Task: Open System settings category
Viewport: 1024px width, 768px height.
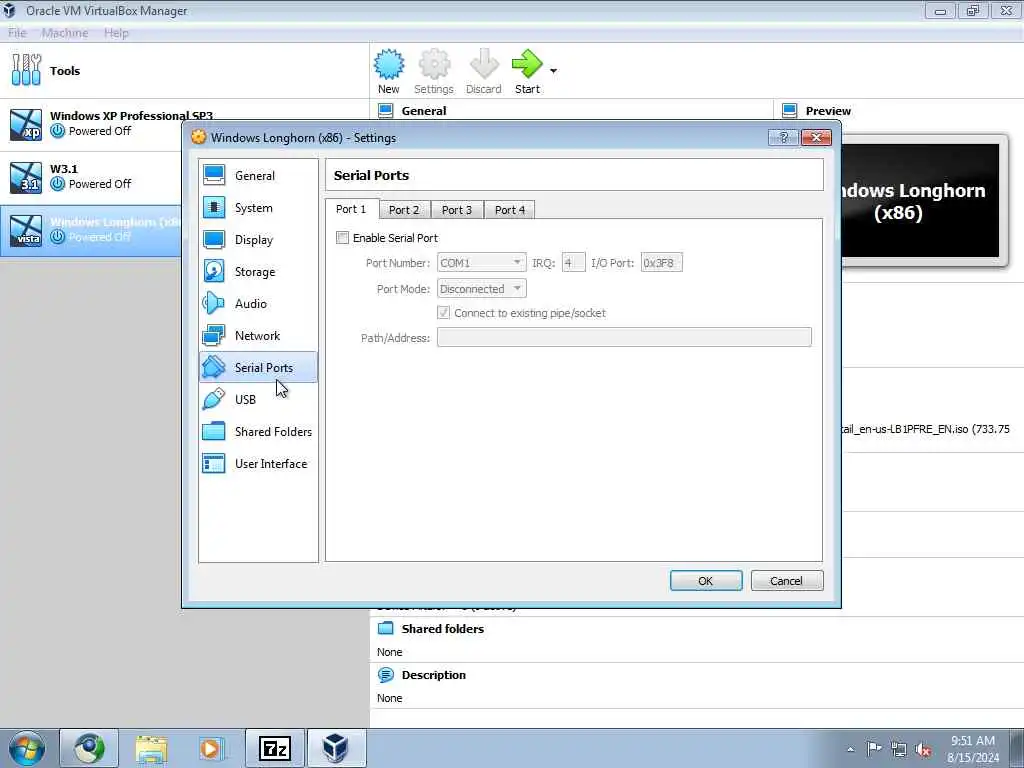Action: [258, 208]
